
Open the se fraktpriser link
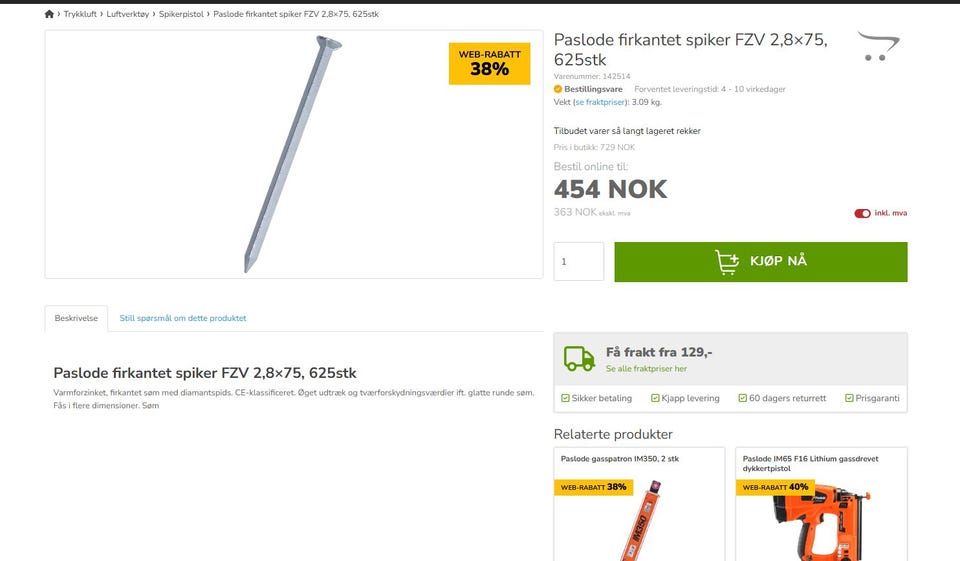point(600,102)
